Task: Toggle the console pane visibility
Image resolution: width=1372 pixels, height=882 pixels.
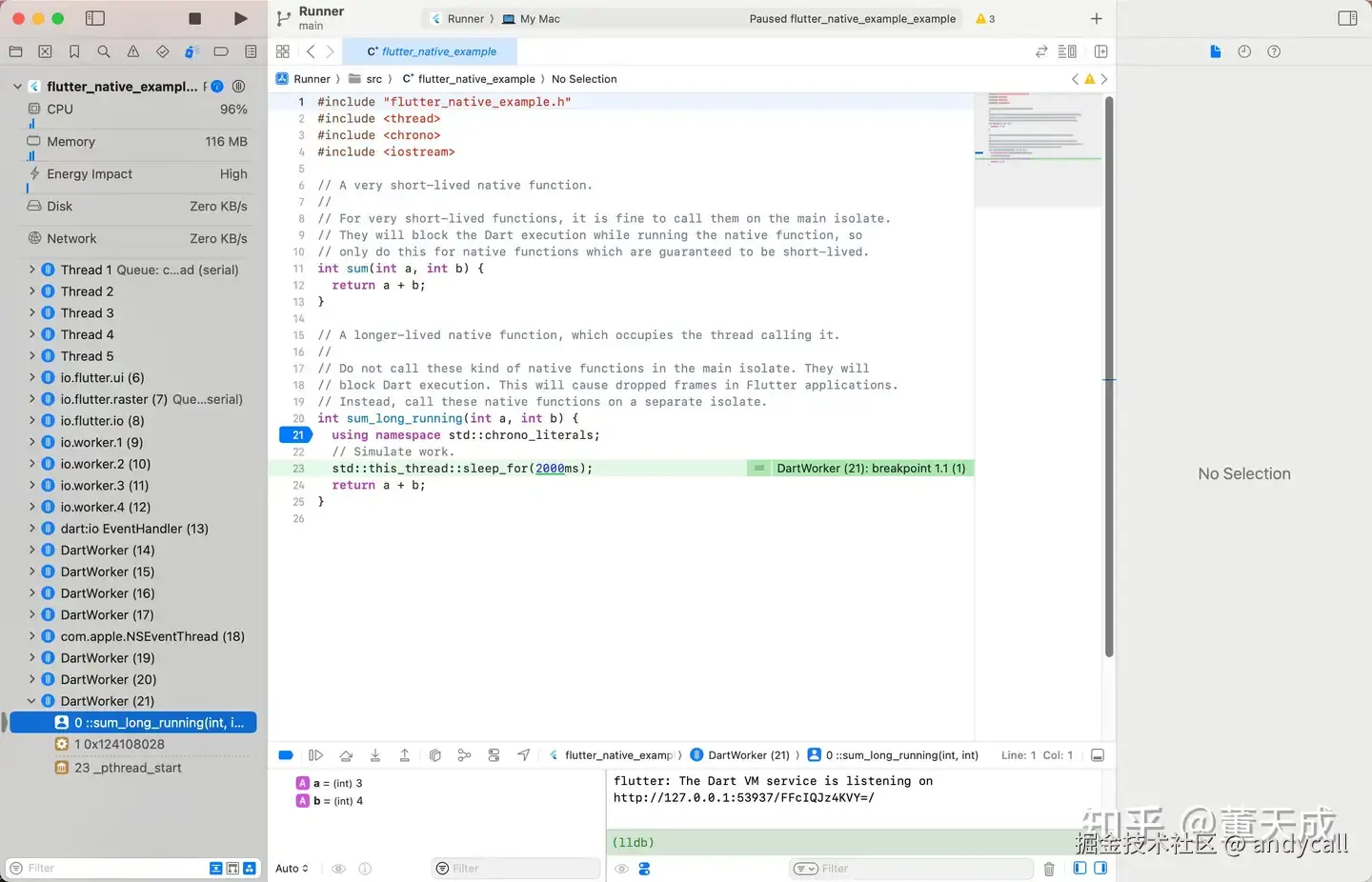Action: pyautogui.click(x=1101, y=869)
